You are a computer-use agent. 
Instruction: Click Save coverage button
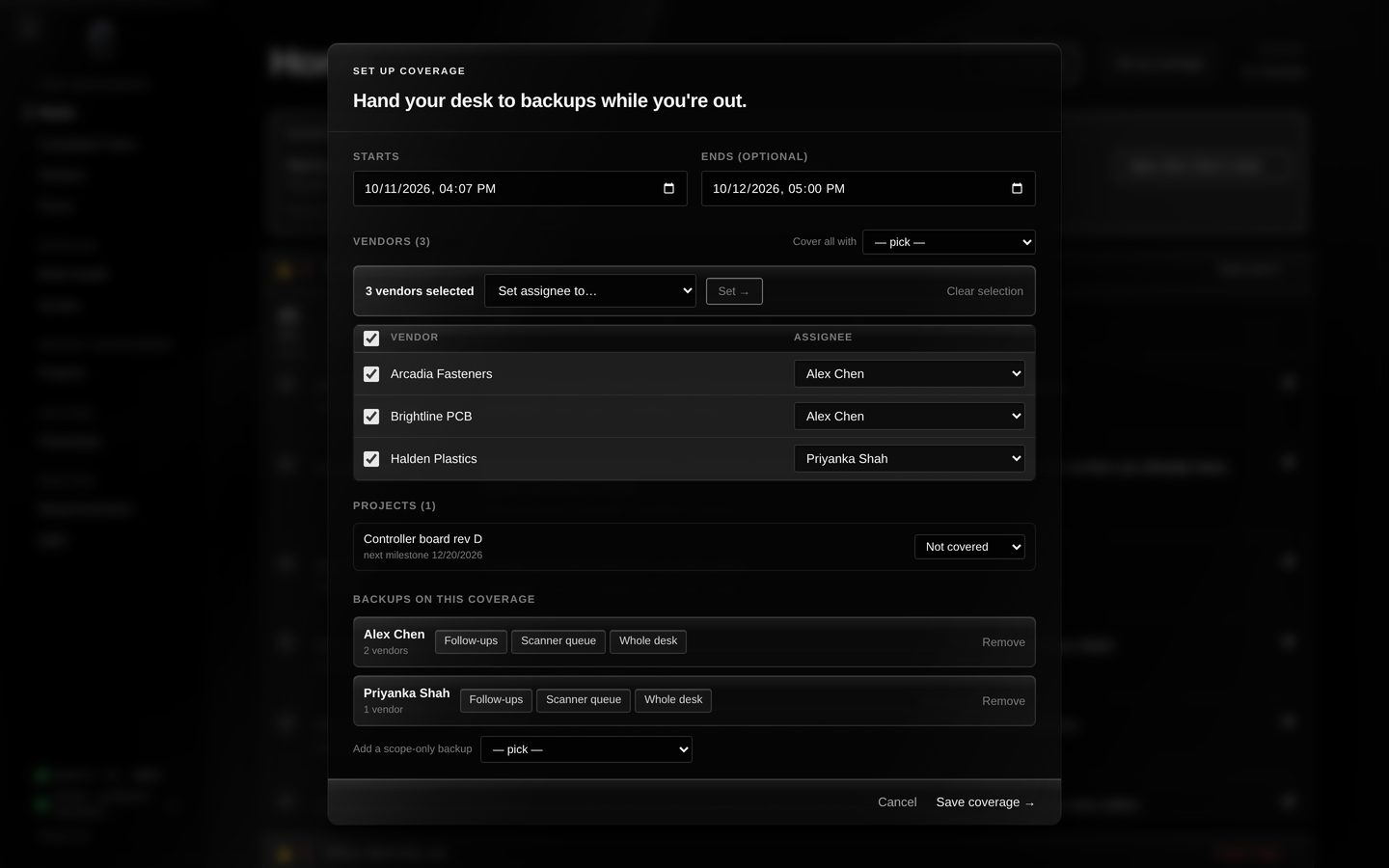point(985,802)
